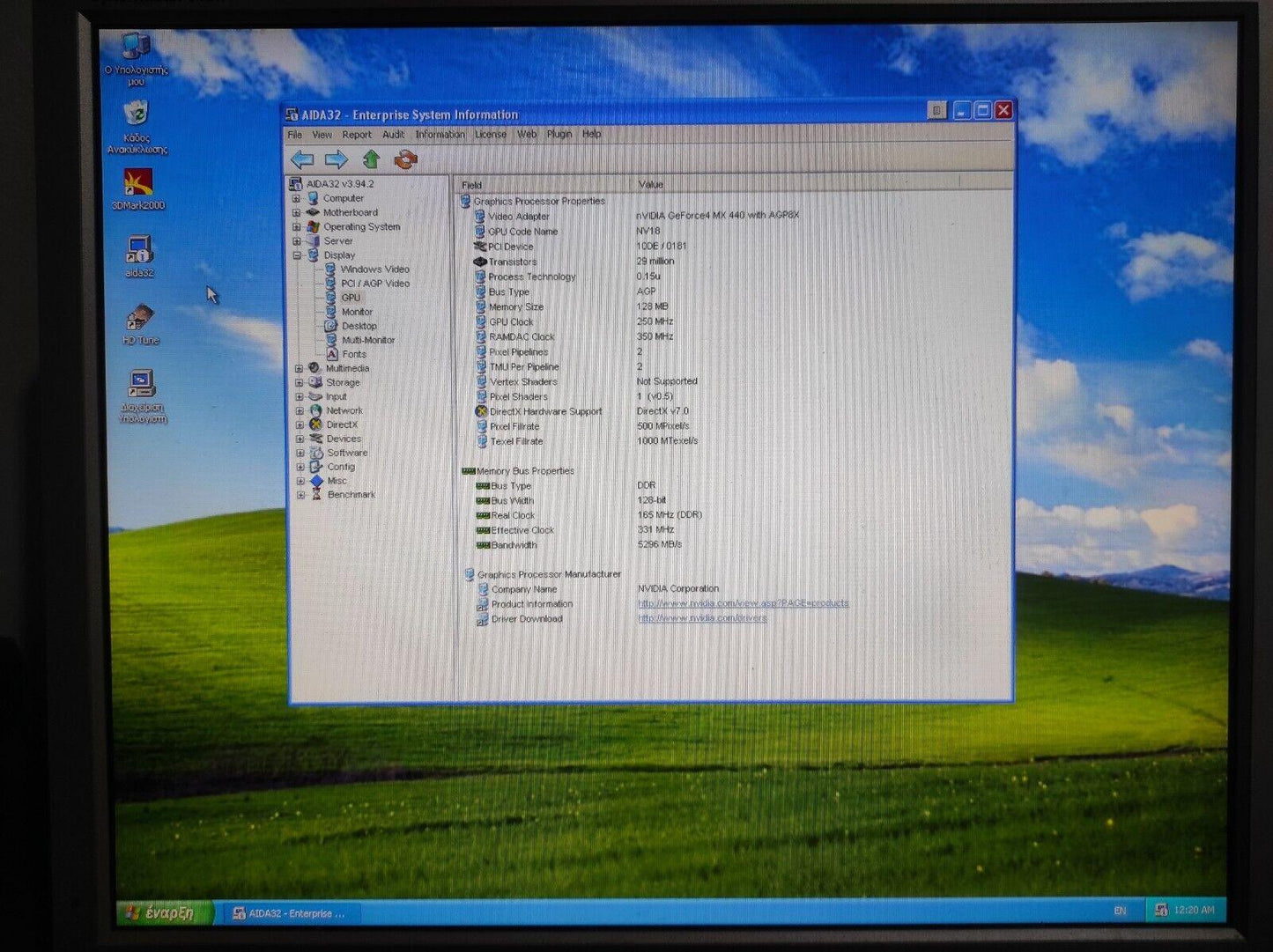This screenshot has height=952, width=1273.
Task: Open the NVIDIA Driver Download link
Action: (702, 618)
